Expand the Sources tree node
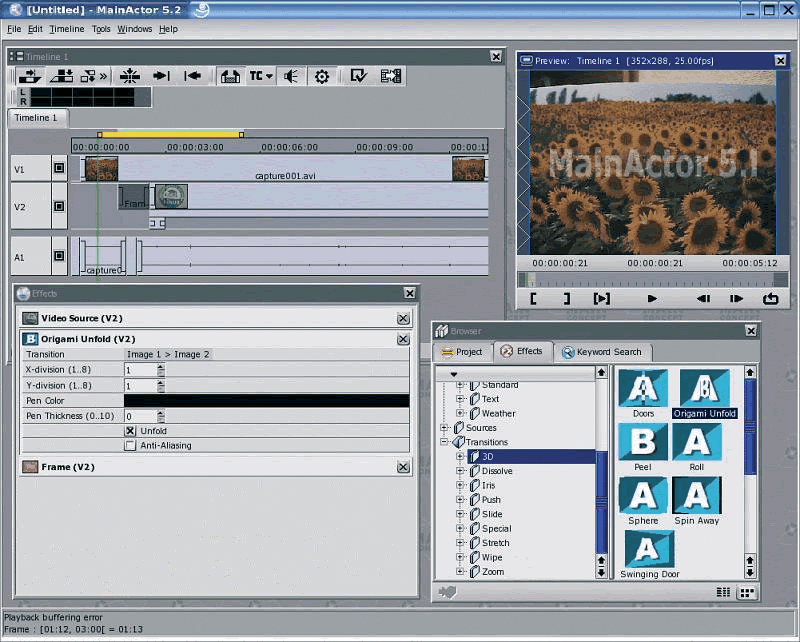This screenshot has height=642, width=800. [444, 428]
